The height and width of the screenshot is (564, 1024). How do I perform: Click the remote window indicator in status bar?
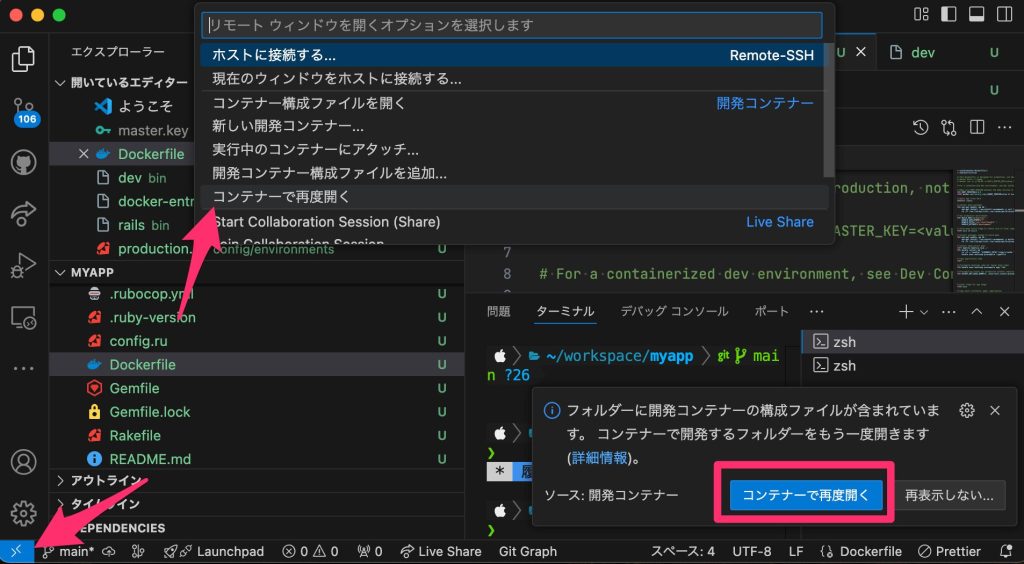15,551
